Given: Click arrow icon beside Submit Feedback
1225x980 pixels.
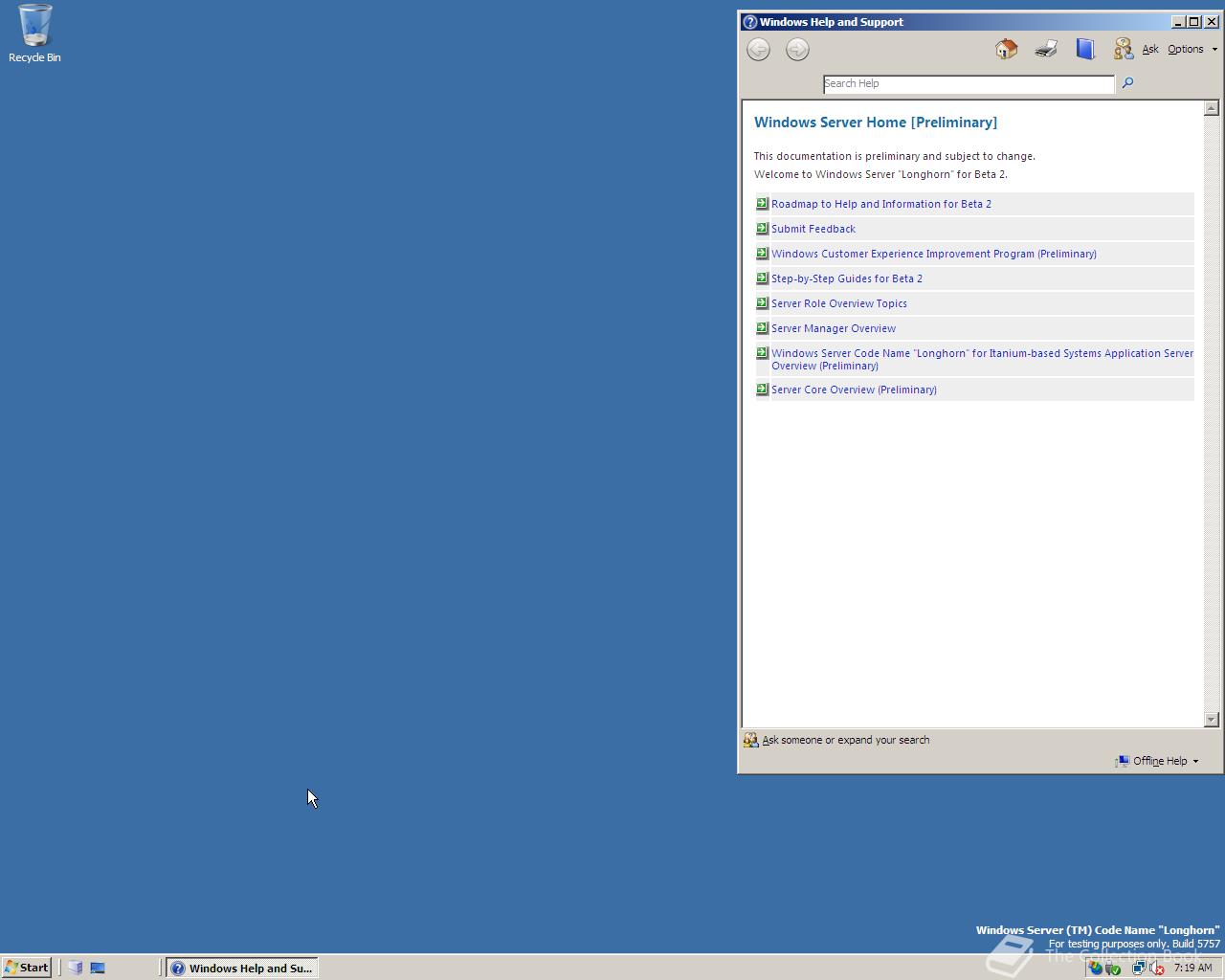Looking at the screenshot, I should click(x=762, y=228).
